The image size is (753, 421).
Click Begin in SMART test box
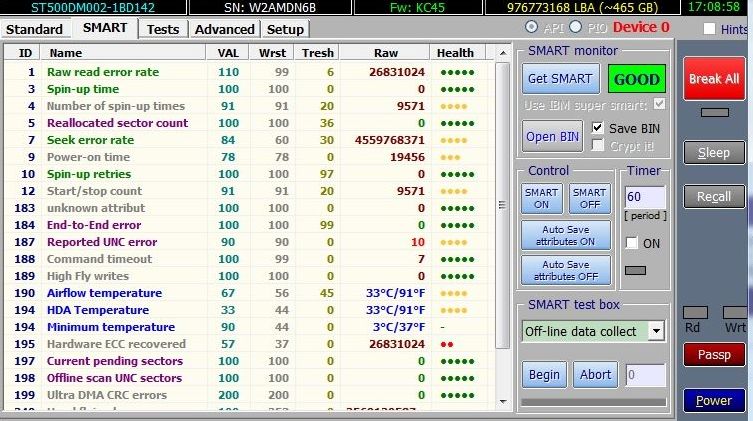click(x=544, y=374)
